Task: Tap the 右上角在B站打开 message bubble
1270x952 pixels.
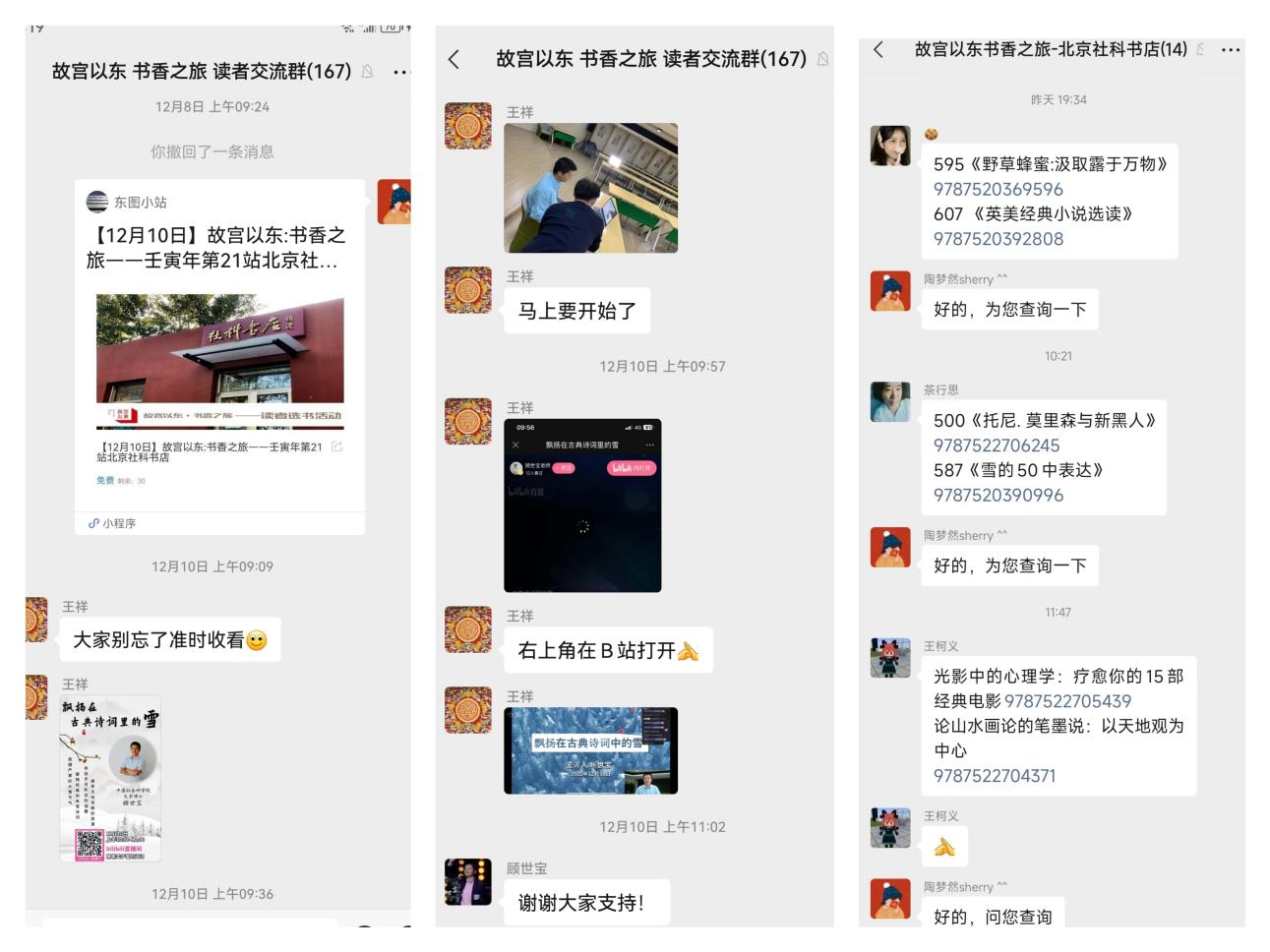Action: coord(608,650)
